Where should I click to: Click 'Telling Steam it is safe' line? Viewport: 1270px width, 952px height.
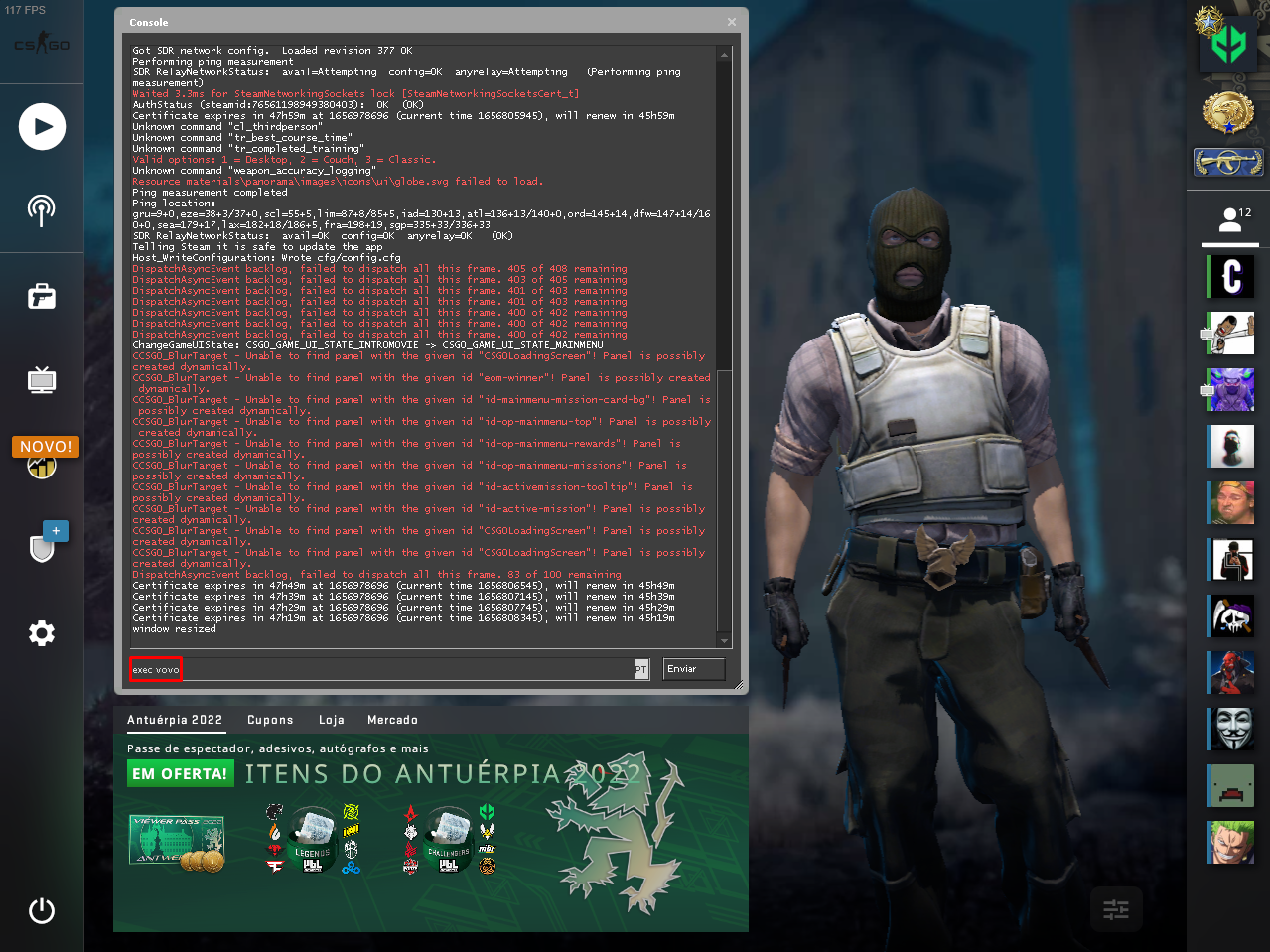pos(257,247)
